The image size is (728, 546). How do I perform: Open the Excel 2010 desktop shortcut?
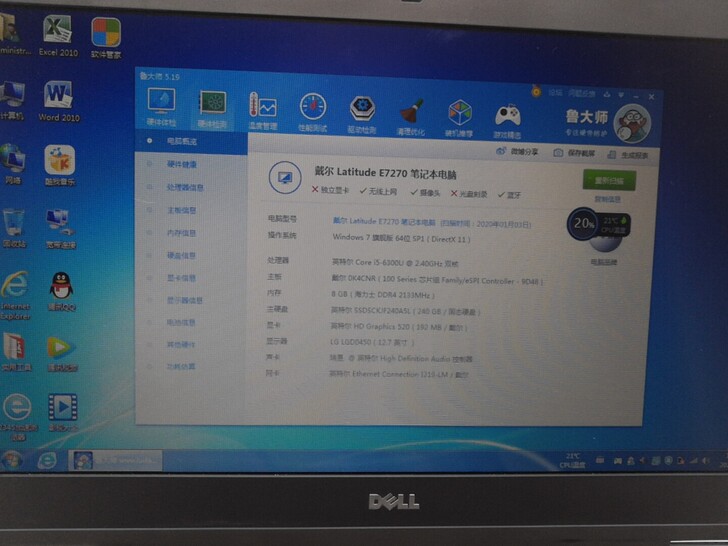click(x=58, y=36)
